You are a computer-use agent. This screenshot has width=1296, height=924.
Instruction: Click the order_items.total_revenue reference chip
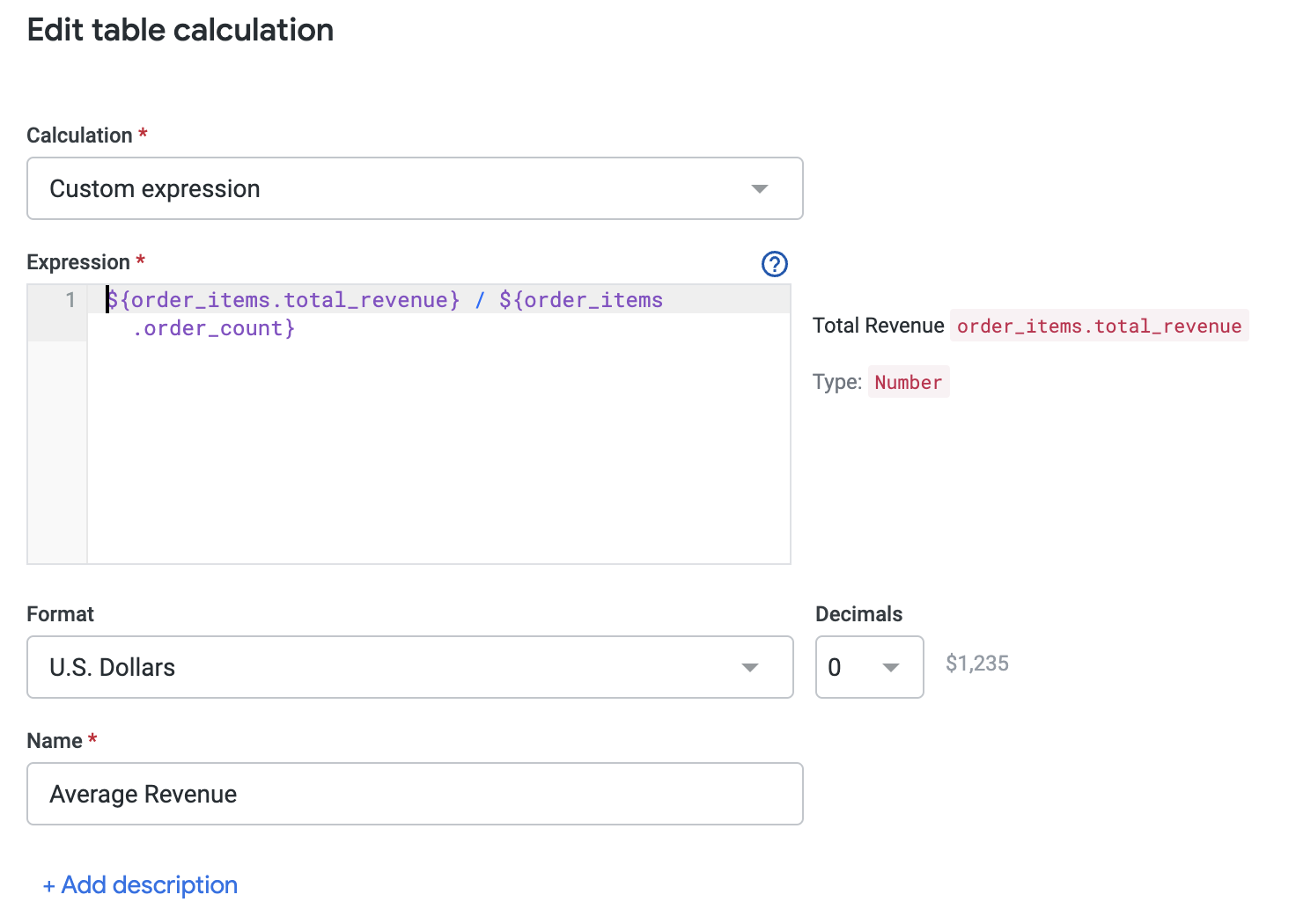click(1099, 326)
